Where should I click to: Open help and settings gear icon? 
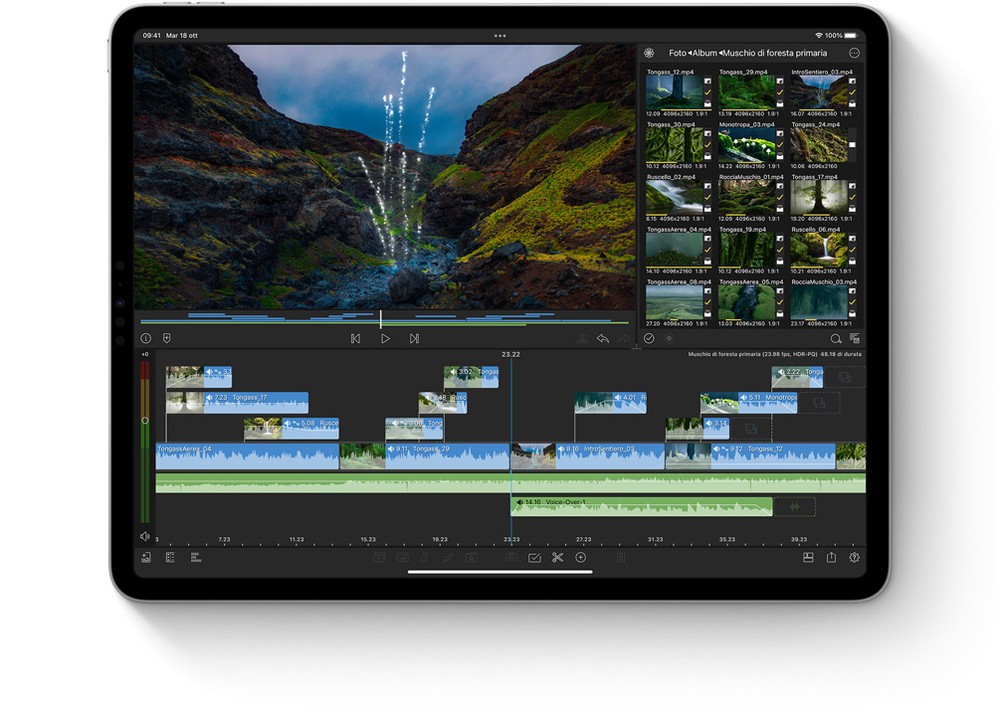pos(854,558)
